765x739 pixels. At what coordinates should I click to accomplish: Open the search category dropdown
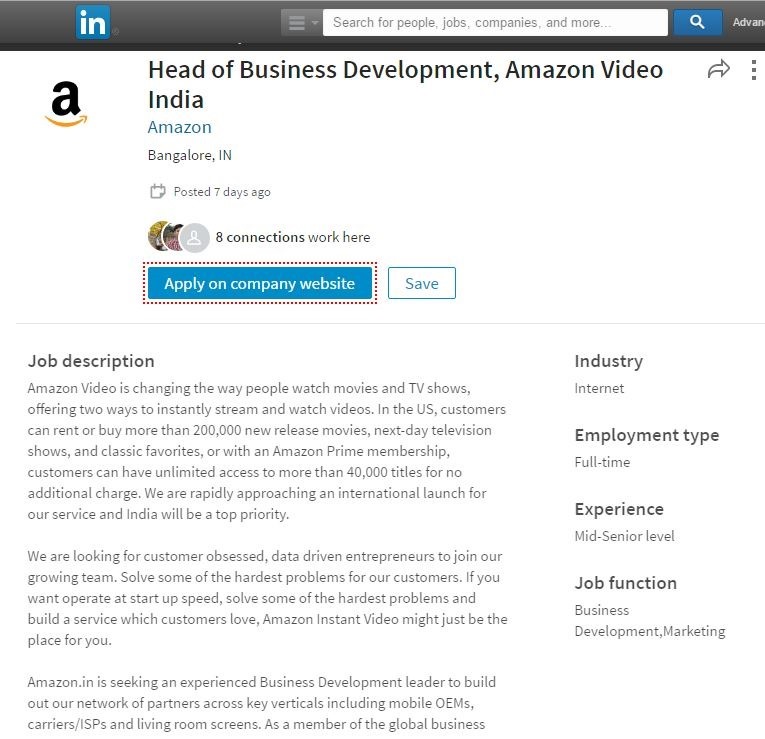(x=301, y=22)
